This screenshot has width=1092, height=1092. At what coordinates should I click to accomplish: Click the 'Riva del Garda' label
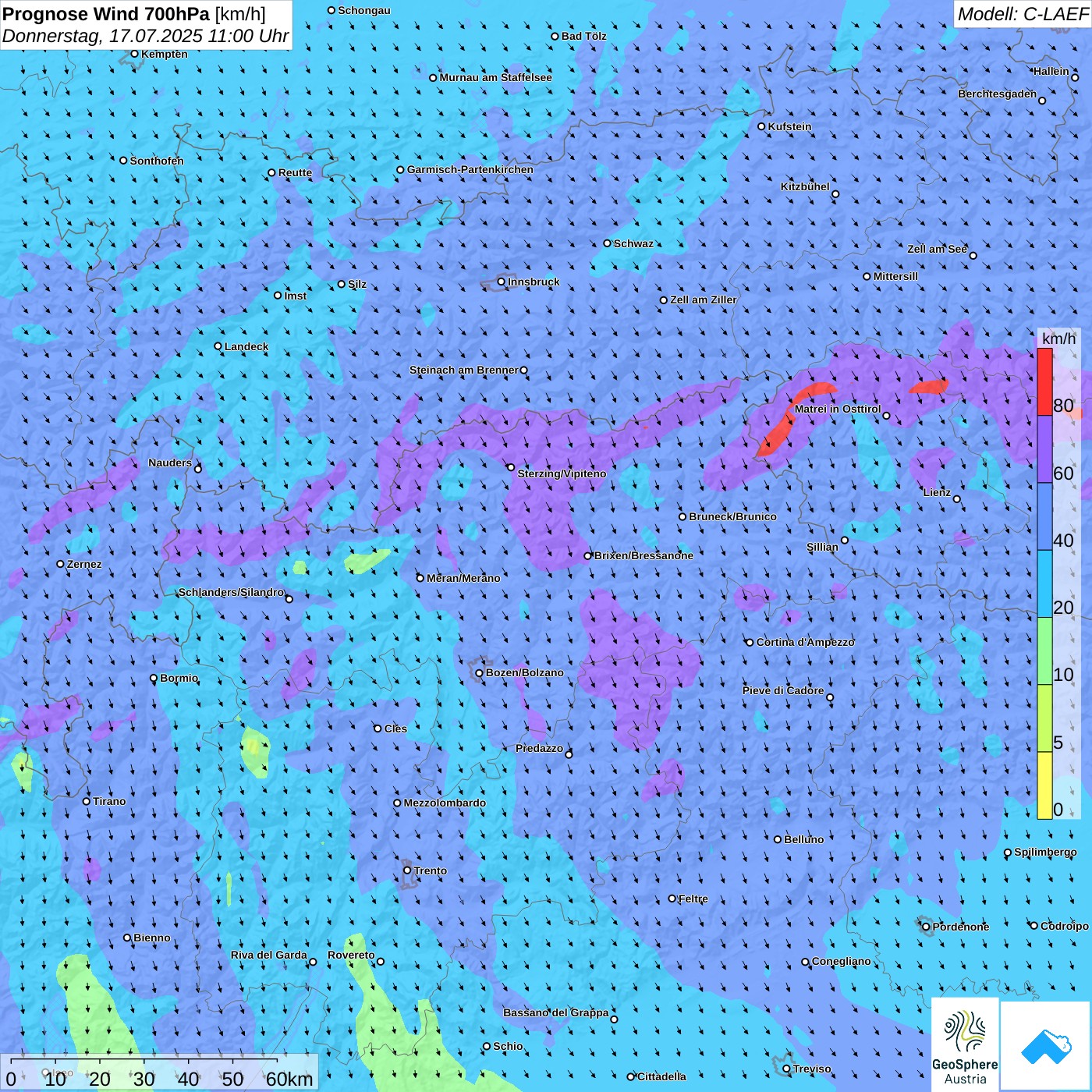coord(269,955)
